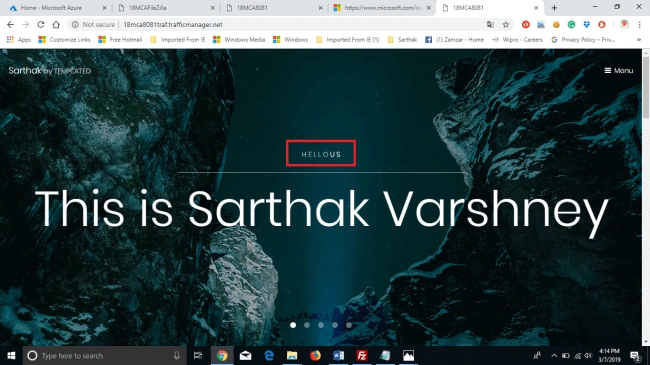Open a new browser tab
This screenshot has width=650, height=365.
click(x=554, y=8)
